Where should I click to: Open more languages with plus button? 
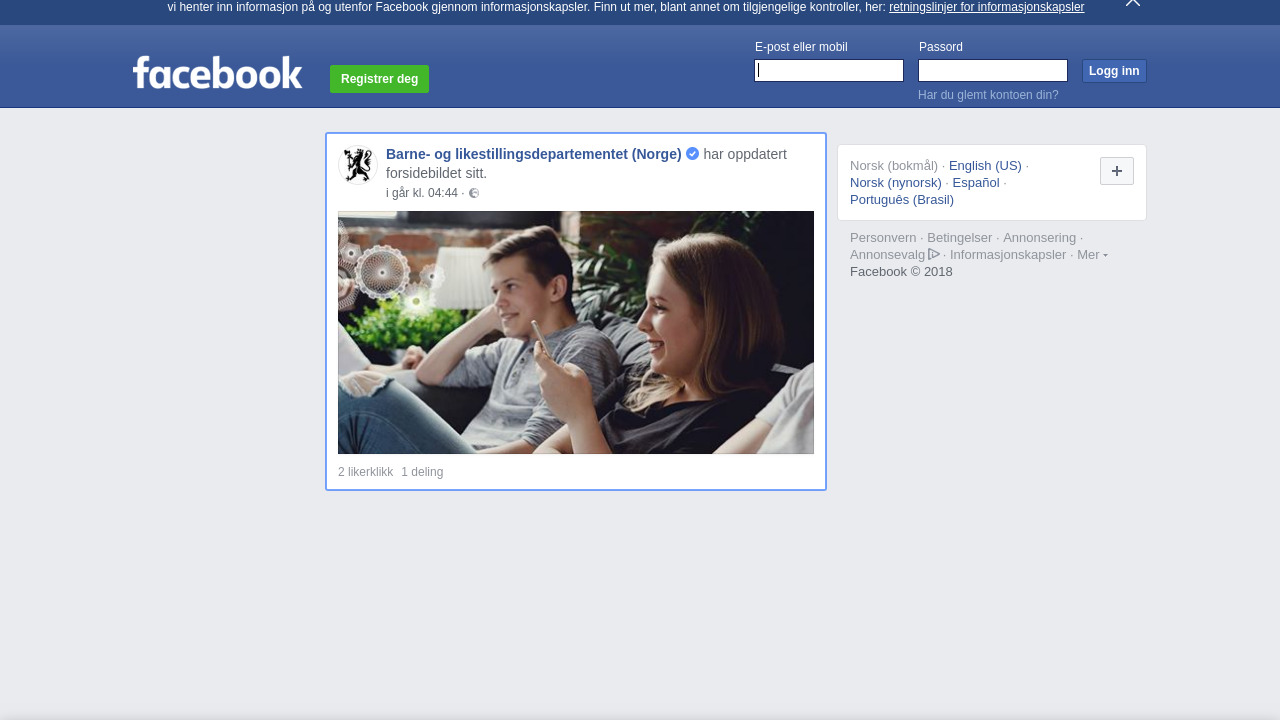(x=1116, y=171)
